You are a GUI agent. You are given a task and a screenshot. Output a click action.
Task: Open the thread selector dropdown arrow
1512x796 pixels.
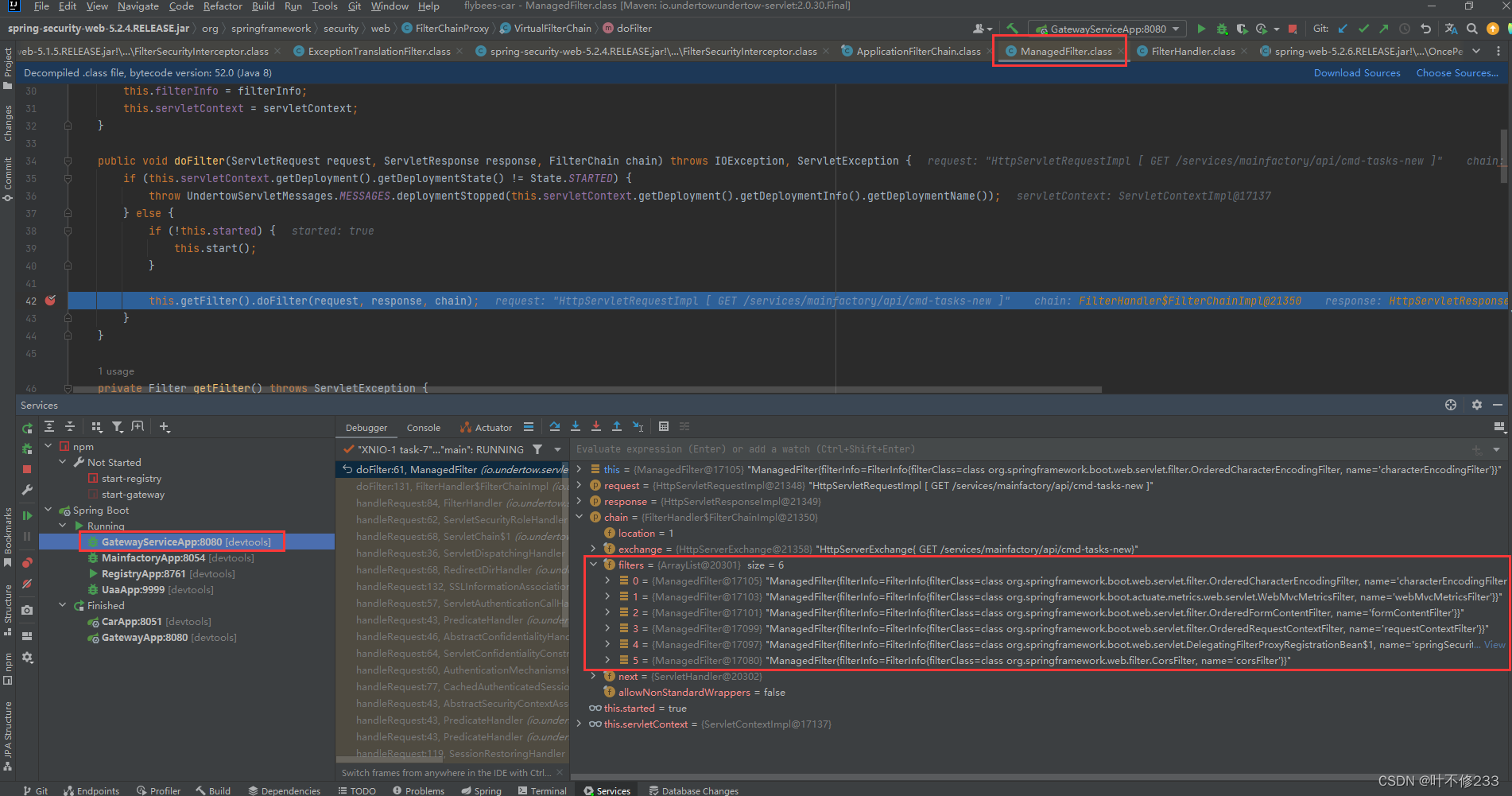click(x=558, y=449)
